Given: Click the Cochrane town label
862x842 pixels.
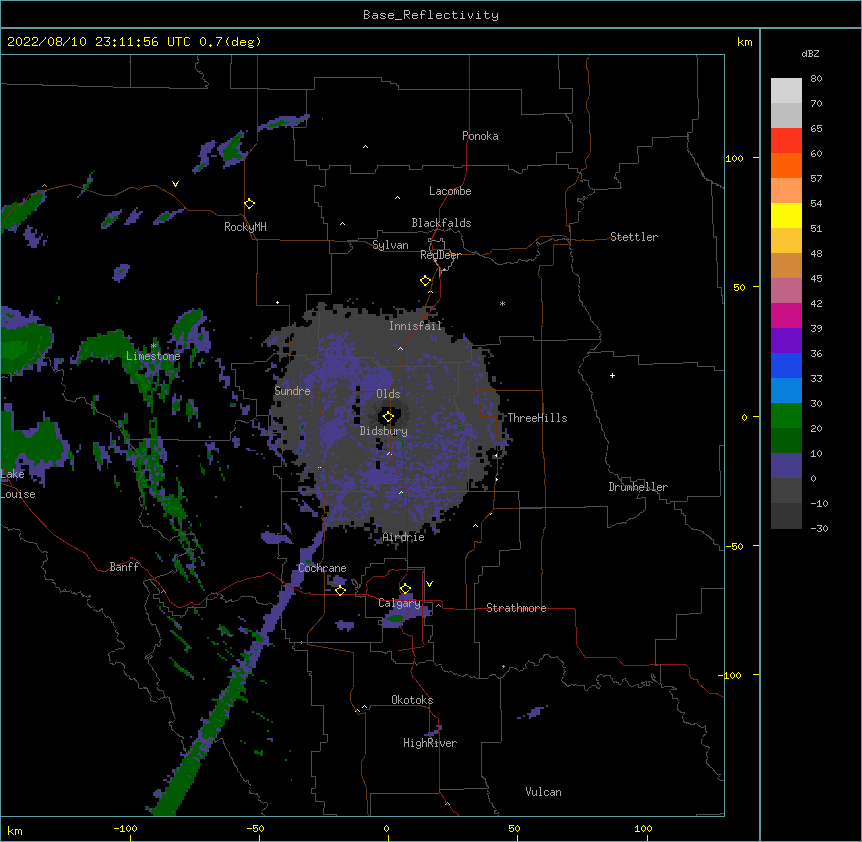Looking at the screenshot, I should (322, 568).
